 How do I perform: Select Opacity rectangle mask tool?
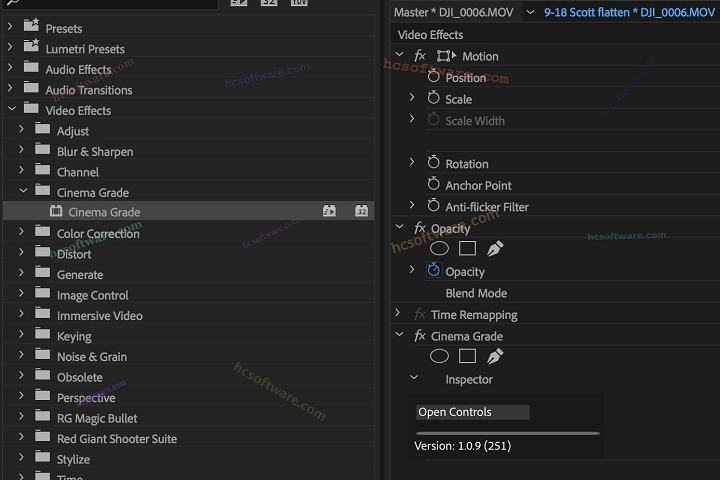(467, 249)
